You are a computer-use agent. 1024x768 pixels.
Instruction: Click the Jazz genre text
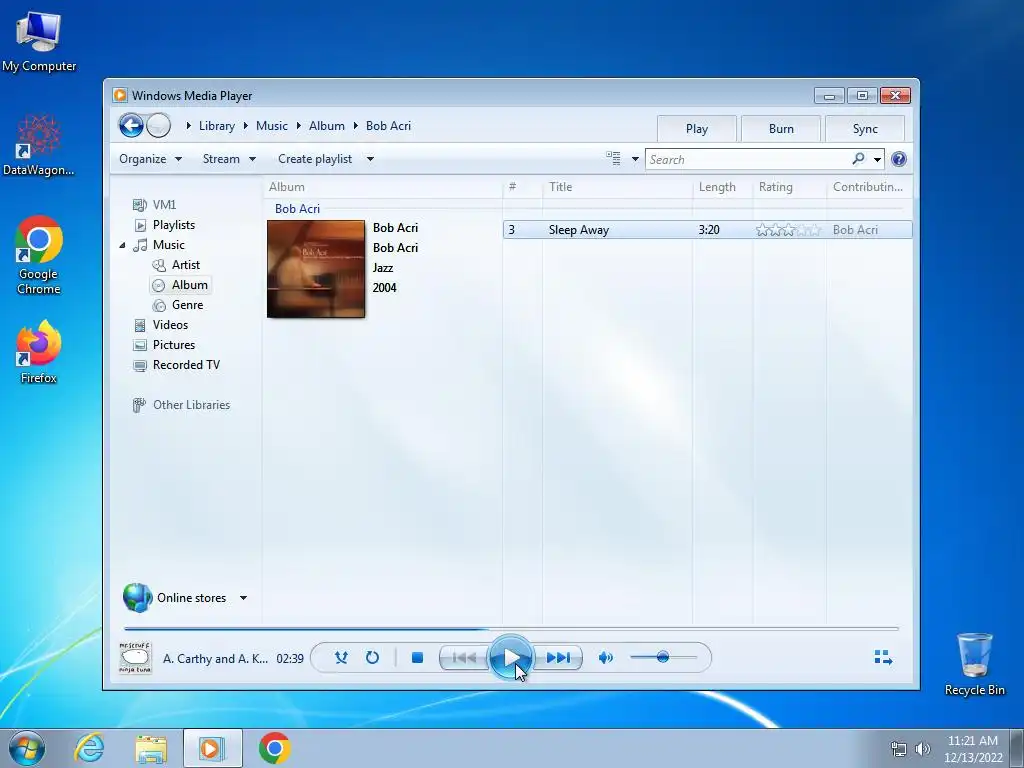(x=383, y=268)
